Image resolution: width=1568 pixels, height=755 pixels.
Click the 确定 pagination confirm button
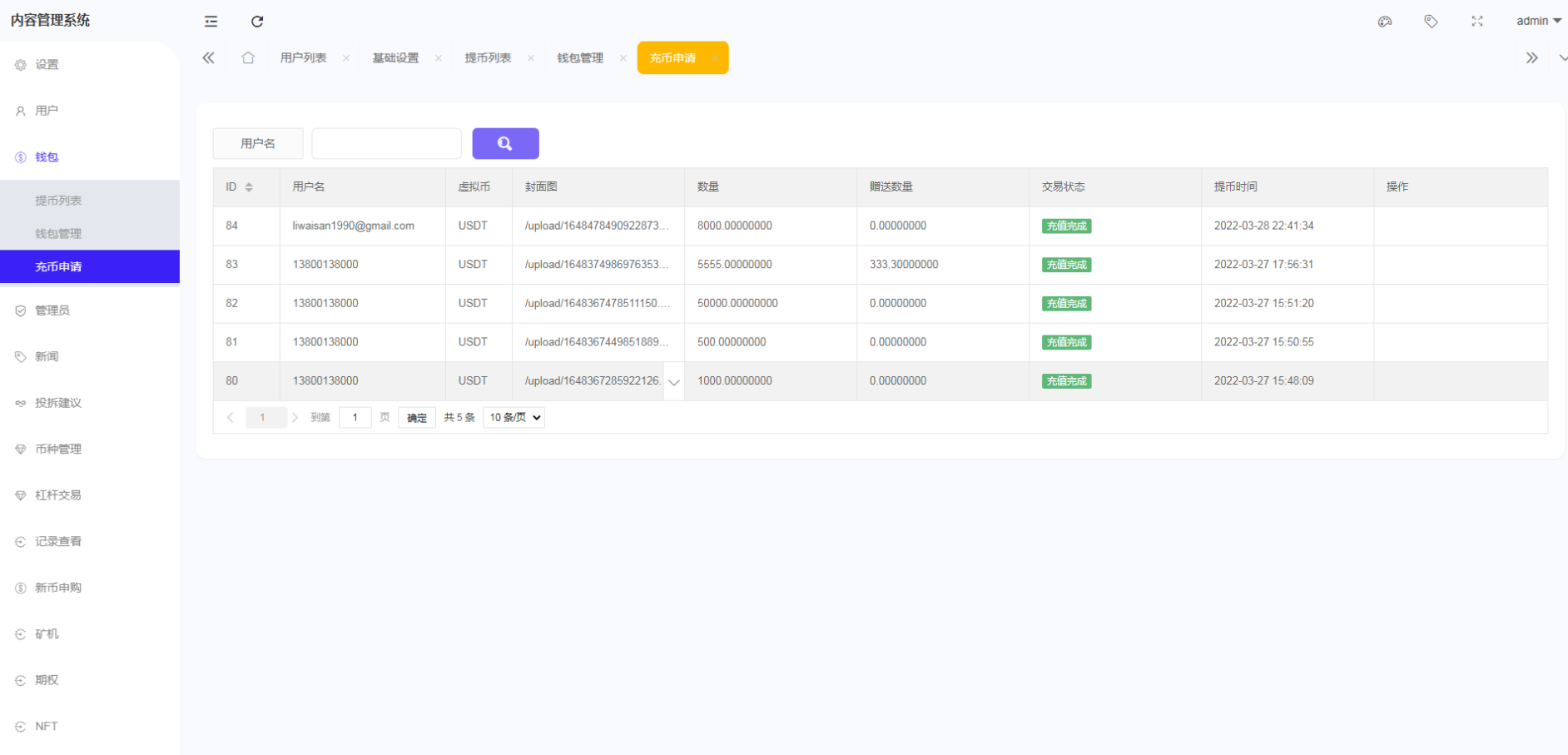tap(417, 417)
